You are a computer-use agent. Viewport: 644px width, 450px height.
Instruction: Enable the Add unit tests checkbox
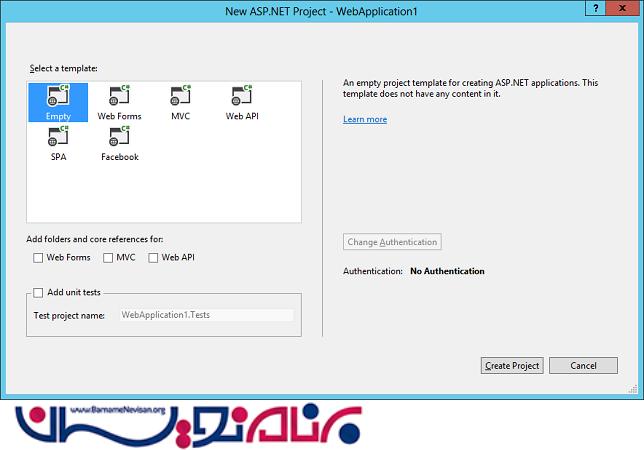[x=38, y=293]
